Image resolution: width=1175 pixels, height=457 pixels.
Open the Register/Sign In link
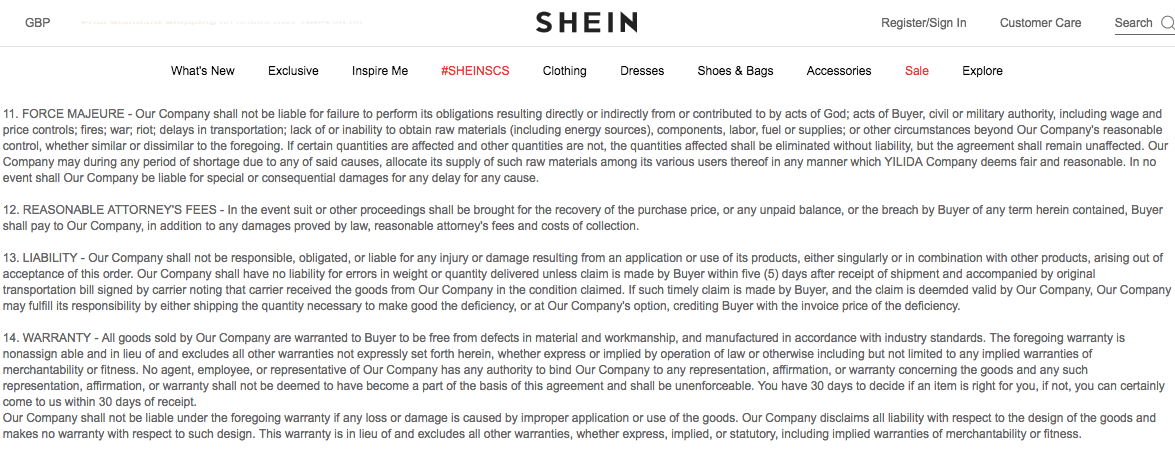tap(923, 23)
